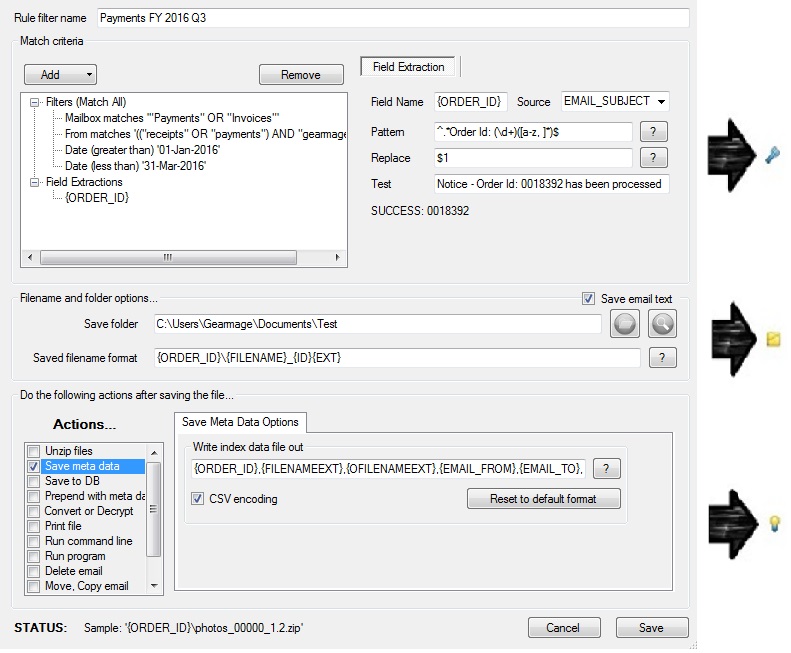Viewport: 791px width, 653px height.
Task: Enable the Unzip files action
Action: click(35, 451)
